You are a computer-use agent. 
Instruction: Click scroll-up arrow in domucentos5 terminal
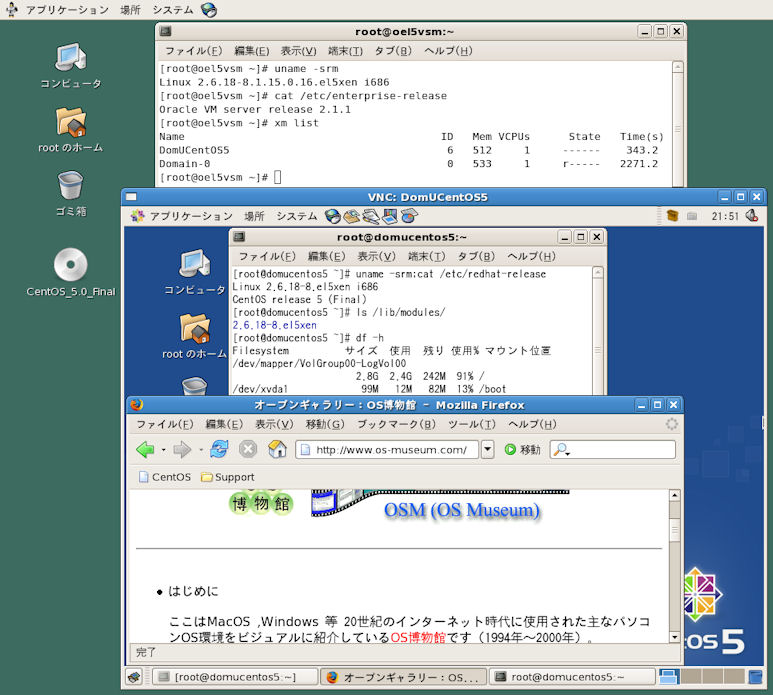coord(597,272)
